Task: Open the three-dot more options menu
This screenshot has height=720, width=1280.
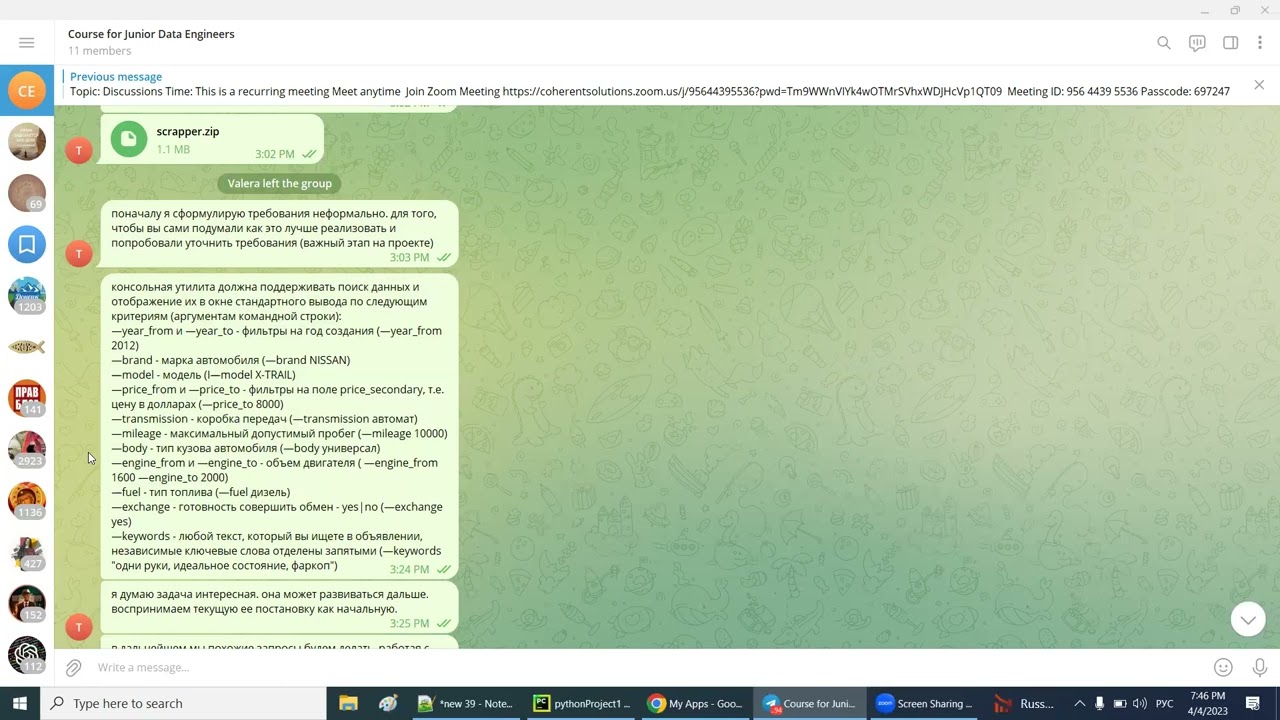Action: click(x=1260, y=43)
